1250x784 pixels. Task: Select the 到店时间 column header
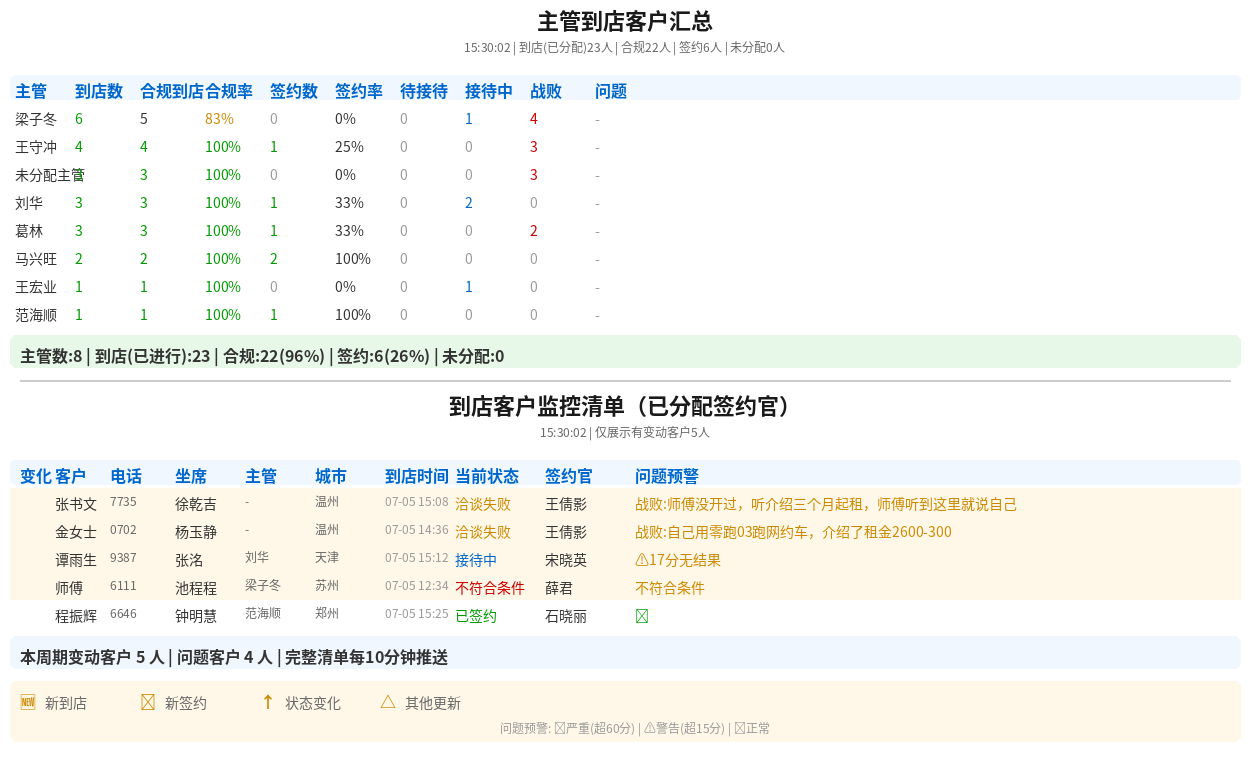coord(417,476)
